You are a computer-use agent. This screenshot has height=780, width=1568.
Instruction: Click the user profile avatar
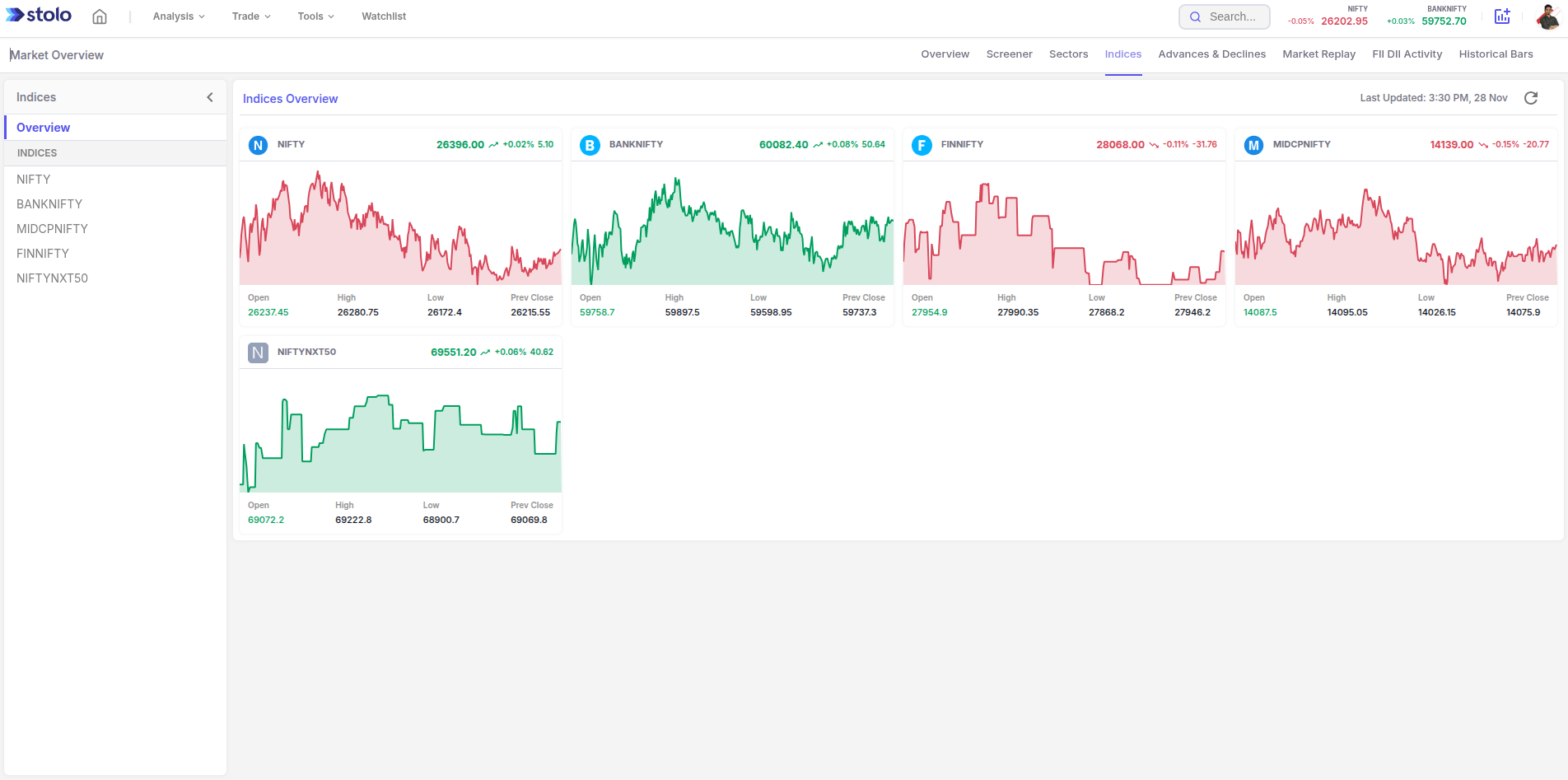pos(1547,16)
